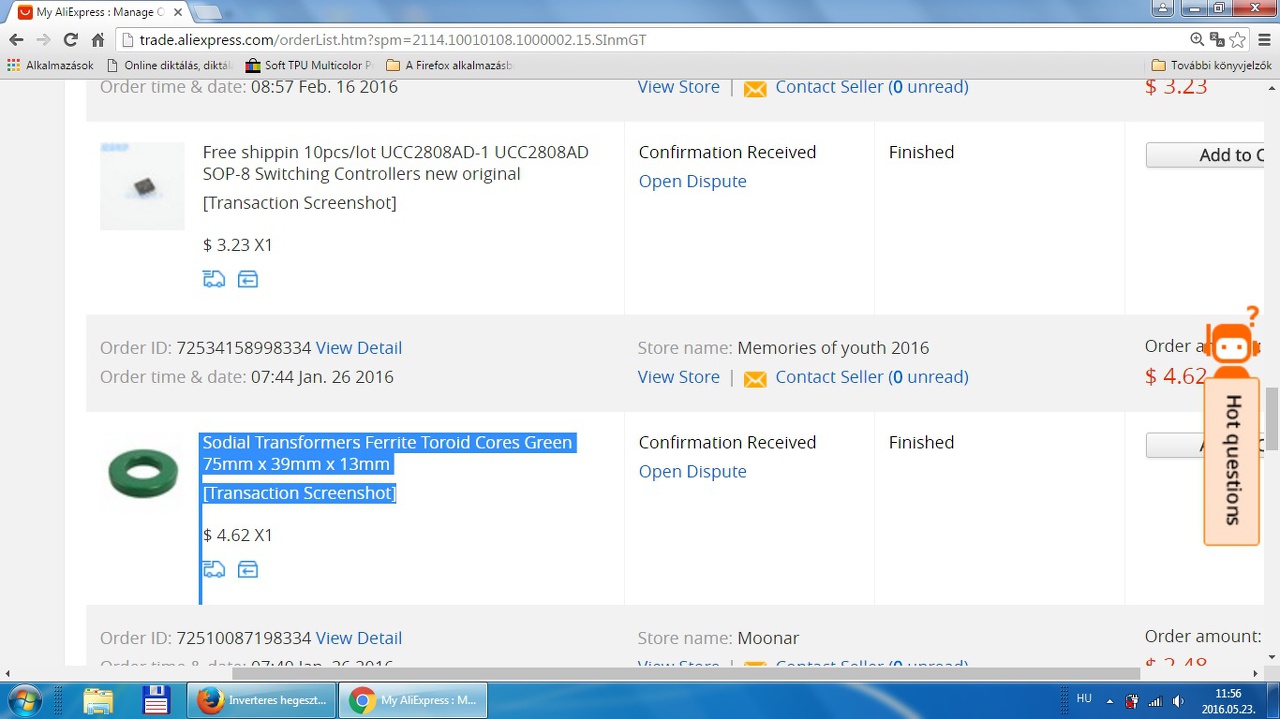The height and width of the screenshot is (719, 1280).
Task: View Store for the 08:57 Feb. 16 order
Action: tap(679, 87)
